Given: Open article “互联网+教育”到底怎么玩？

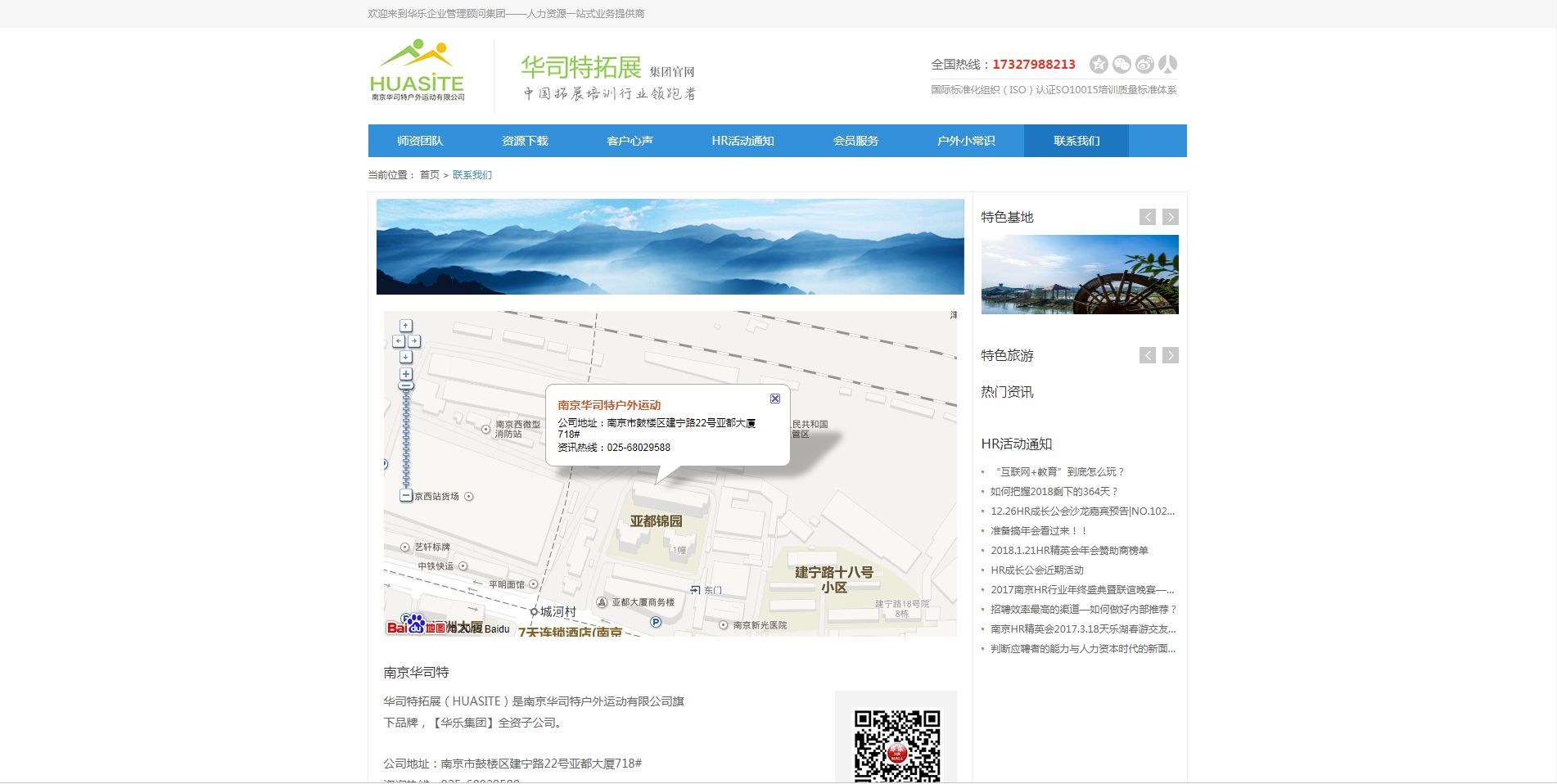Looking at the screenshot, I should (1059, 472).
